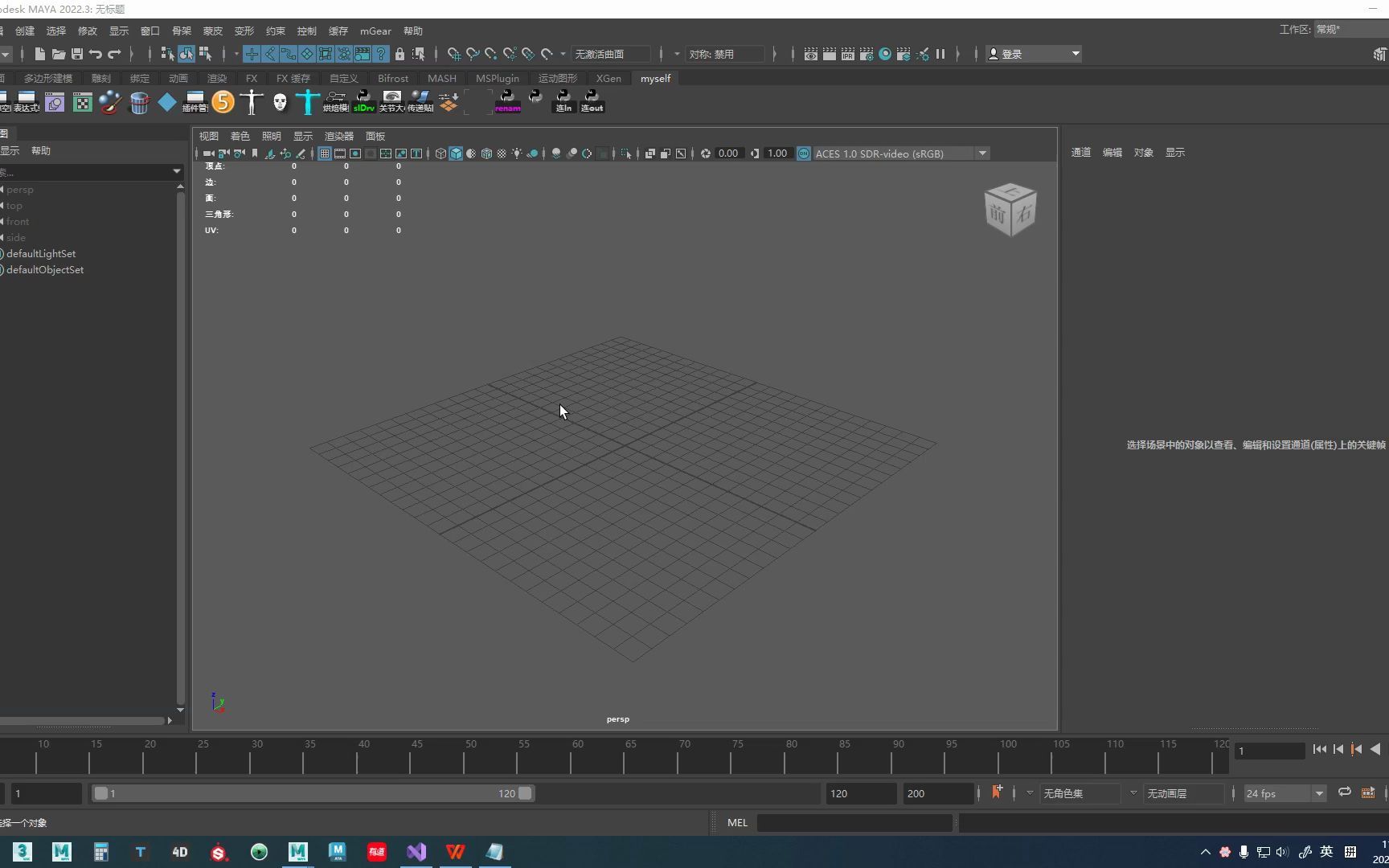1389x868 pixels.
Task: Start an IPR render
Action: pos(847,54)
